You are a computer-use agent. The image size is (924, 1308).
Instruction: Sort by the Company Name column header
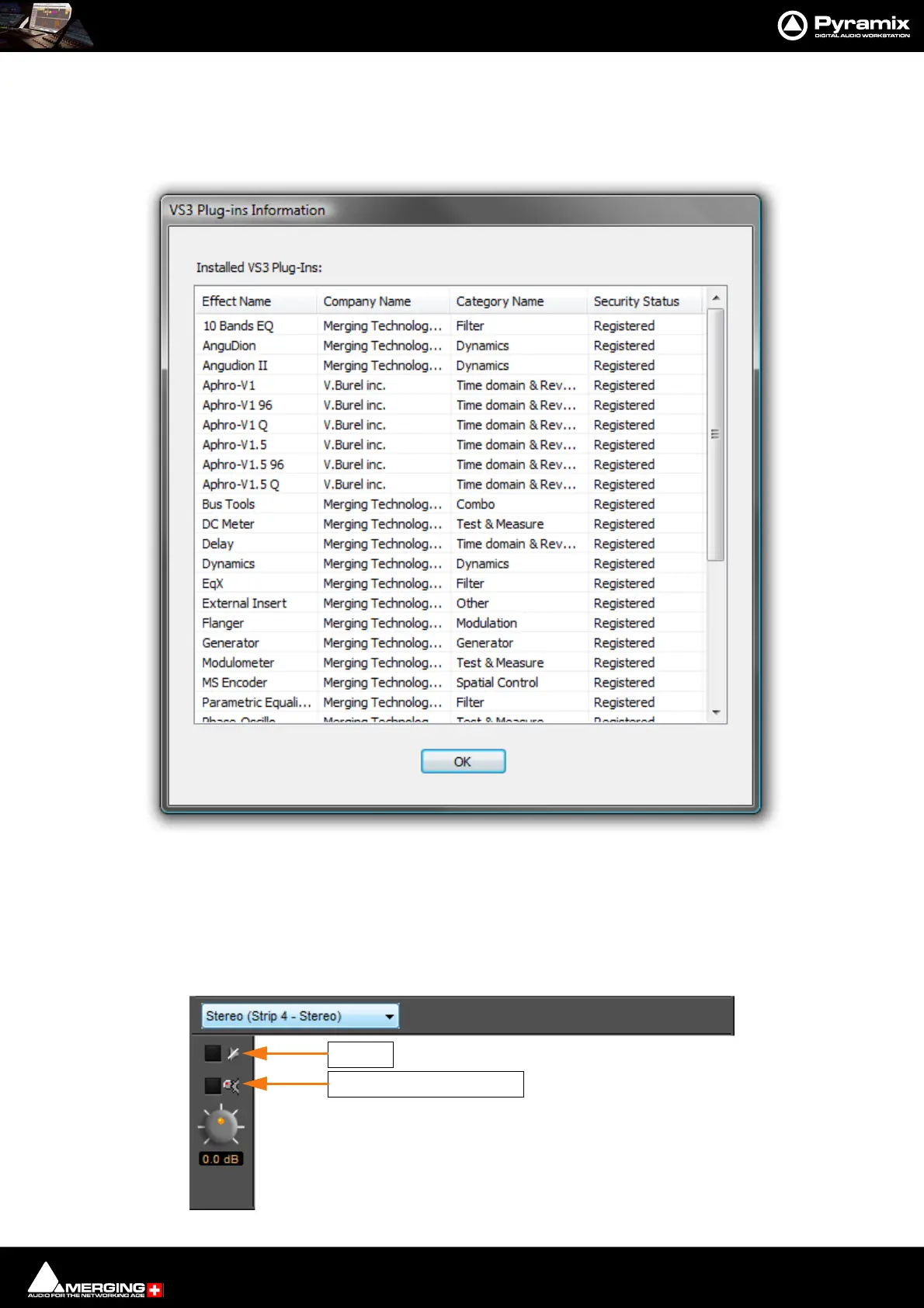click(384, 301)
